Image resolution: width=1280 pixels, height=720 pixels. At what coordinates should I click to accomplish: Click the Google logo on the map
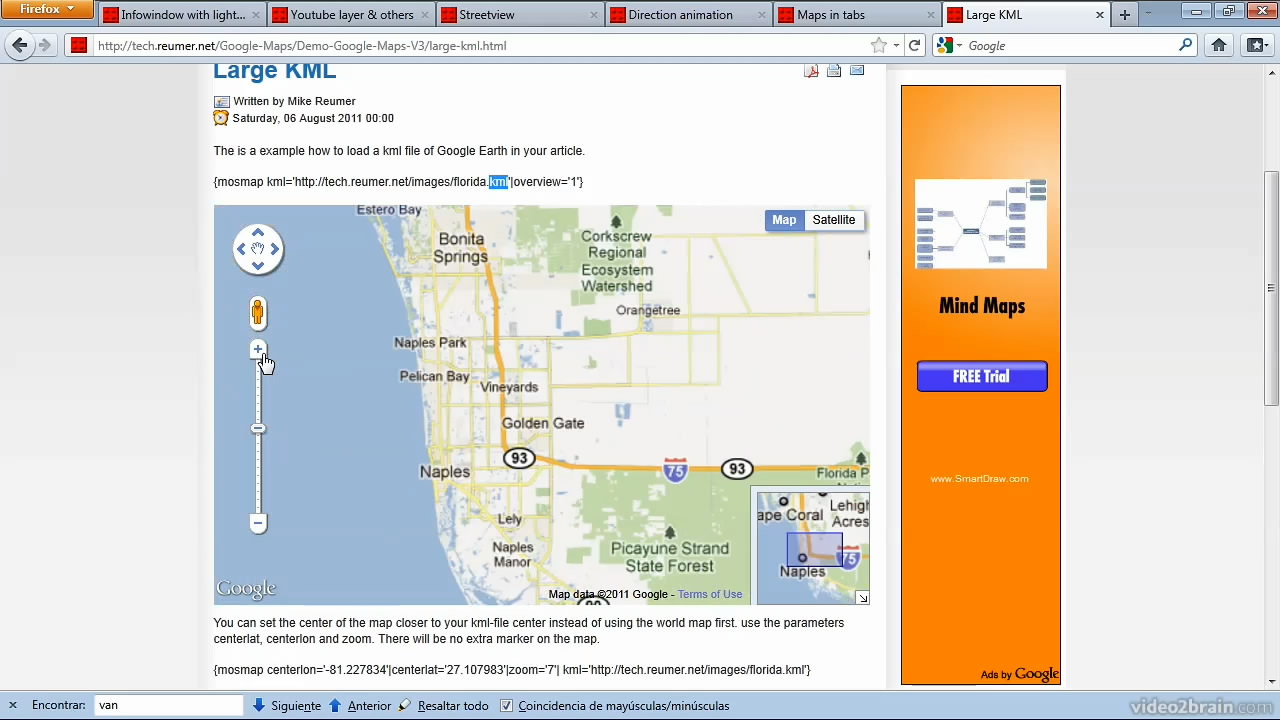point(246,589)
